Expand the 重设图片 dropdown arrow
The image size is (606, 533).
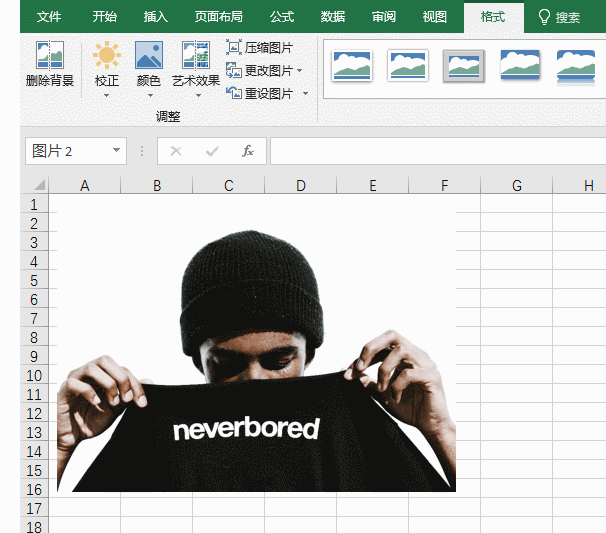coord(305,93)
